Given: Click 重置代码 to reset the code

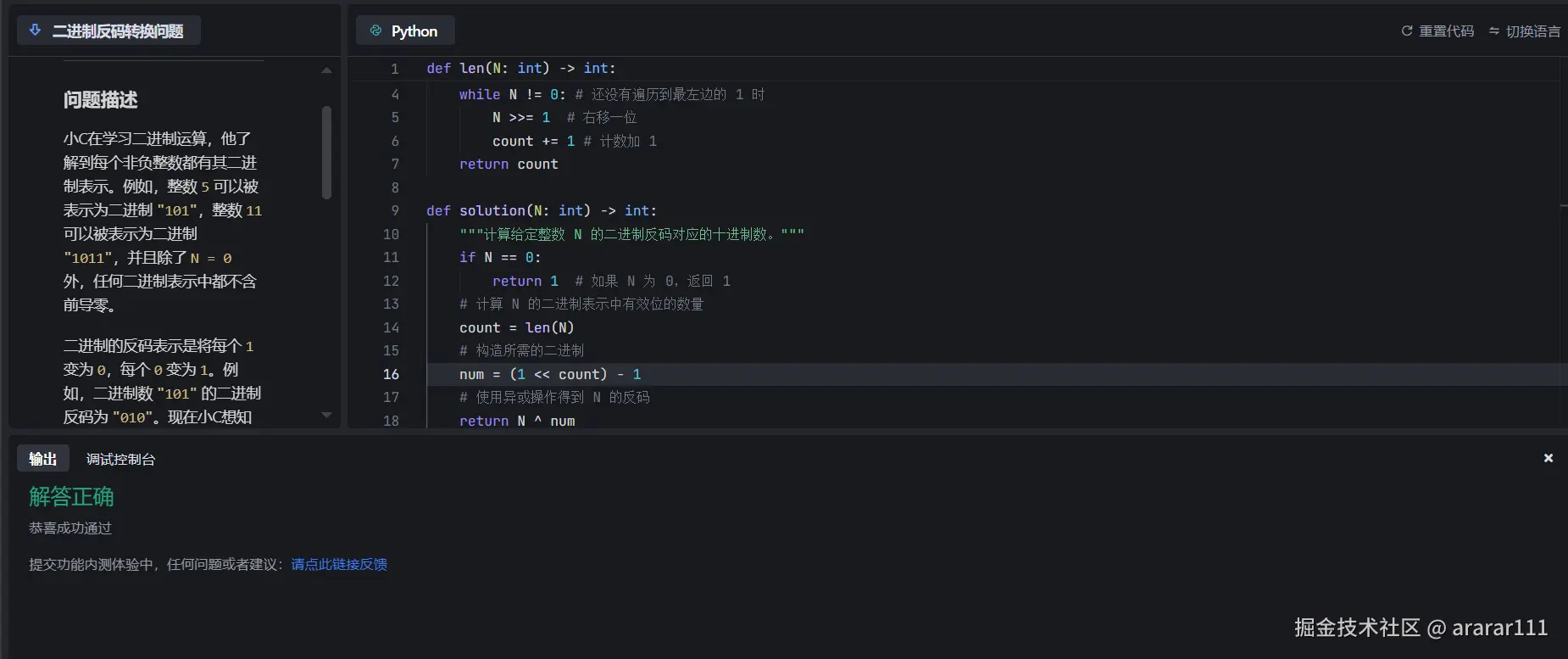Looking at the screenshot, I should point(1446,31).
